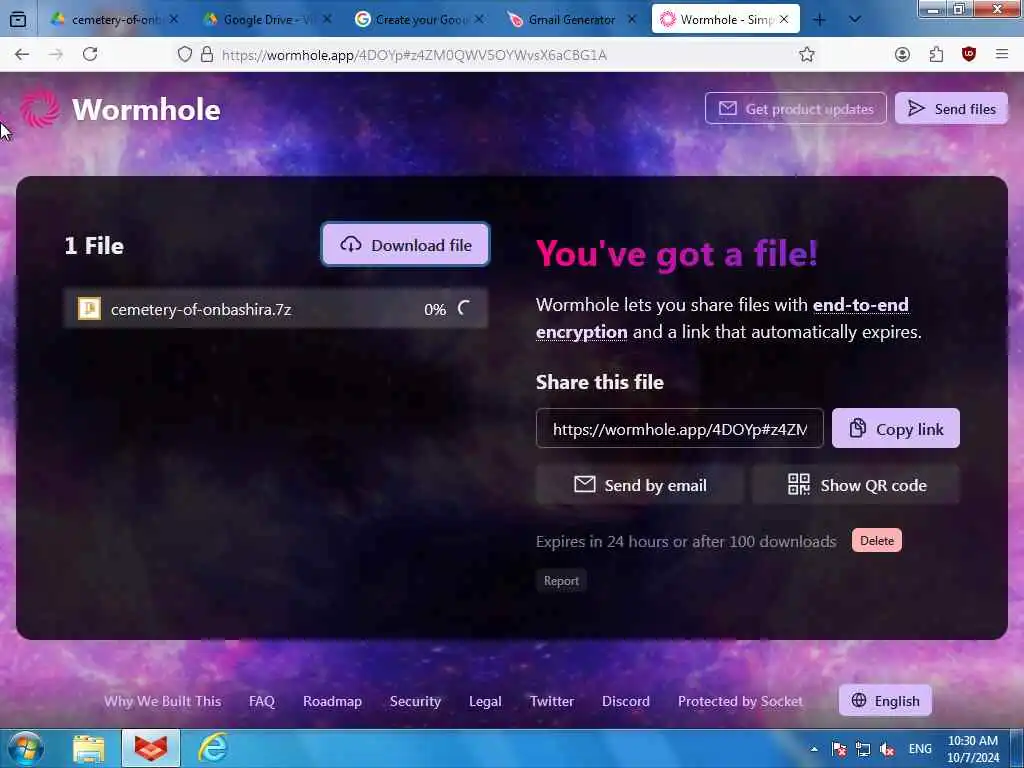Screen dimensions: 1024x768
Task: Open the Legal footer link
Action: pyautogui.click(x=485, y=701)
